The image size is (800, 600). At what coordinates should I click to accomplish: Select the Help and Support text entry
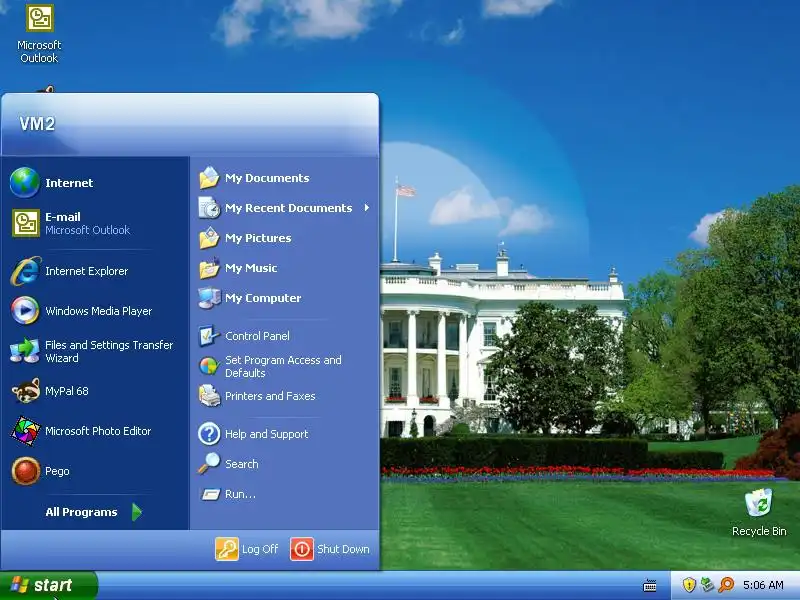[266, 434]
